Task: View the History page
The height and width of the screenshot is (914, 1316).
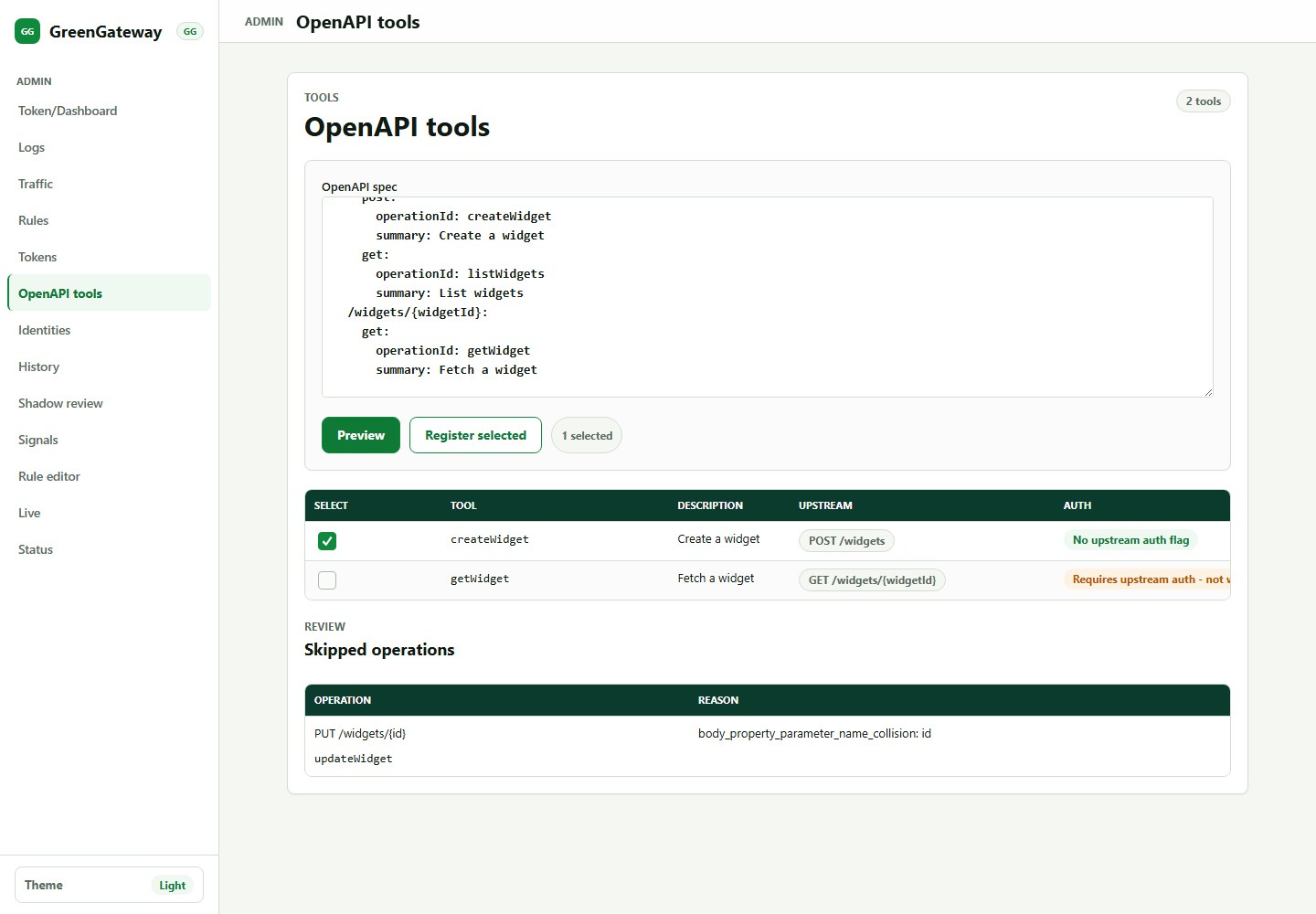Action: (x=109, y=367)
